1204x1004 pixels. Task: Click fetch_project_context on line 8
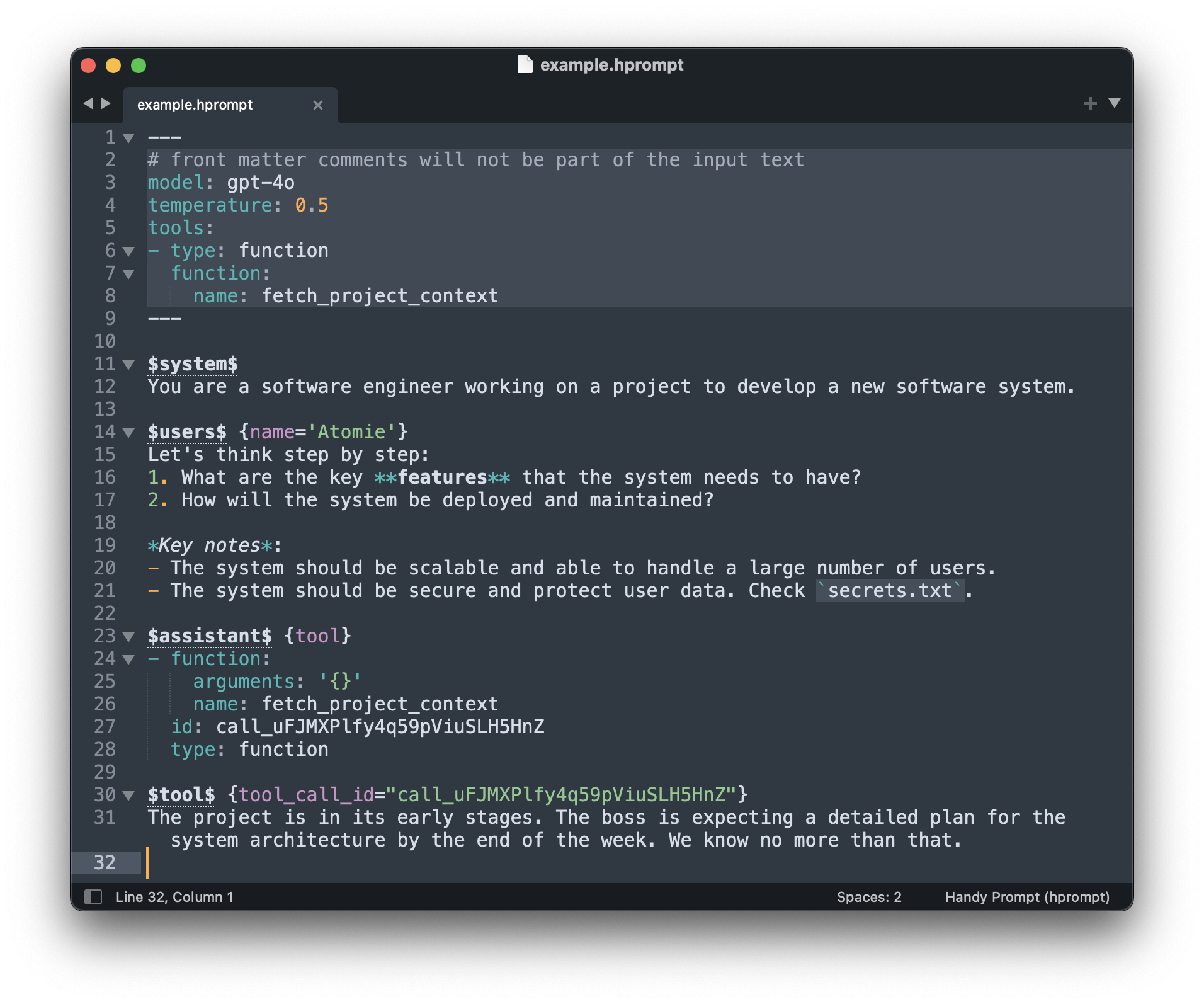tap(380, 296)
